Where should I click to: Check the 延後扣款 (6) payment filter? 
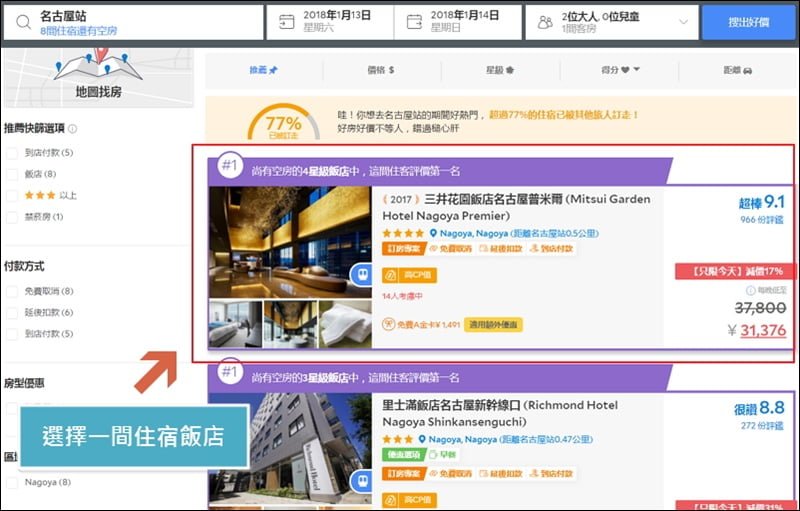12,313
